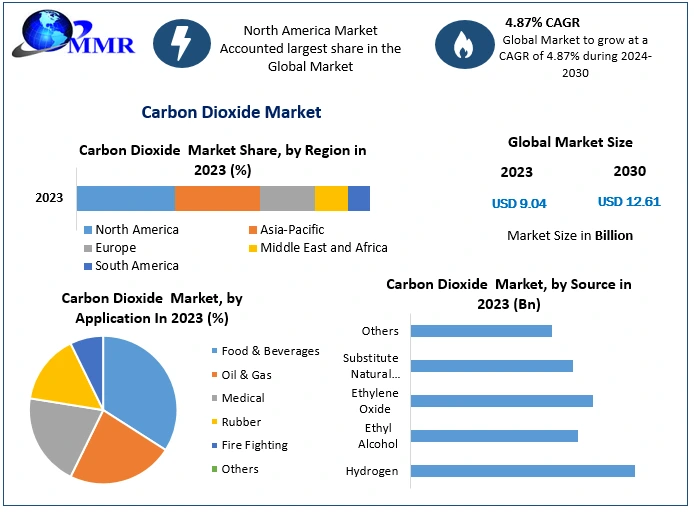
Task: Click the South America legend marker
Action: pyautogui.click(x=88, y=266)
